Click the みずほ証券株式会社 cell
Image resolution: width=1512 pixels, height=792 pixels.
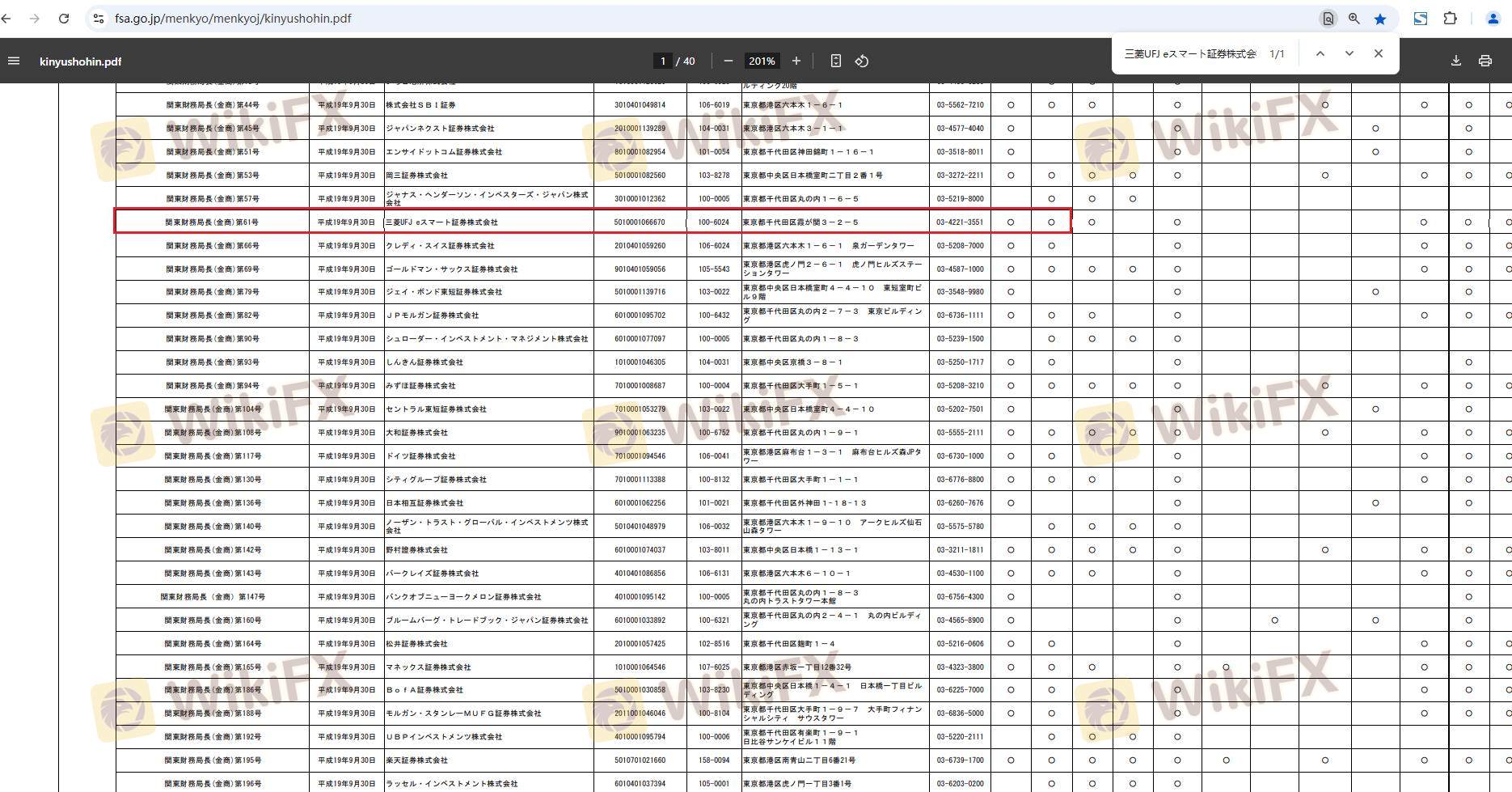pos(420,386)
